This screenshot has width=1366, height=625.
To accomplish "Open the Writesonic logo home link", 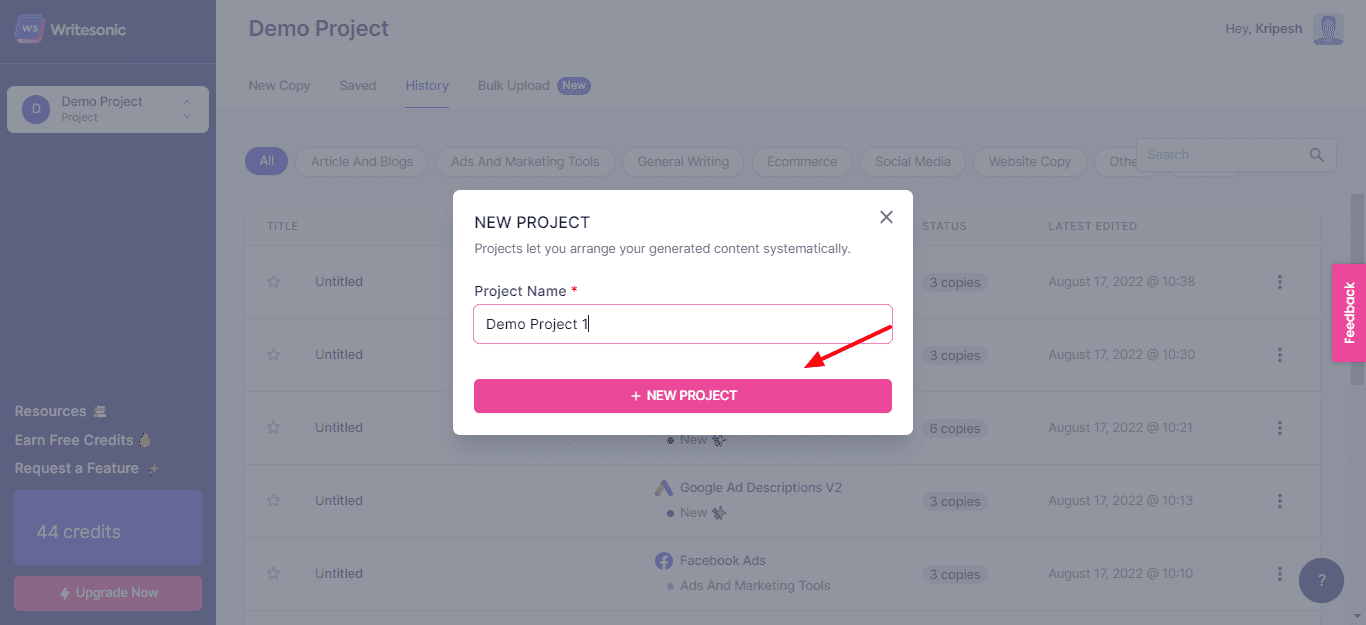I will pyautogui.click(x=70, y=29).
